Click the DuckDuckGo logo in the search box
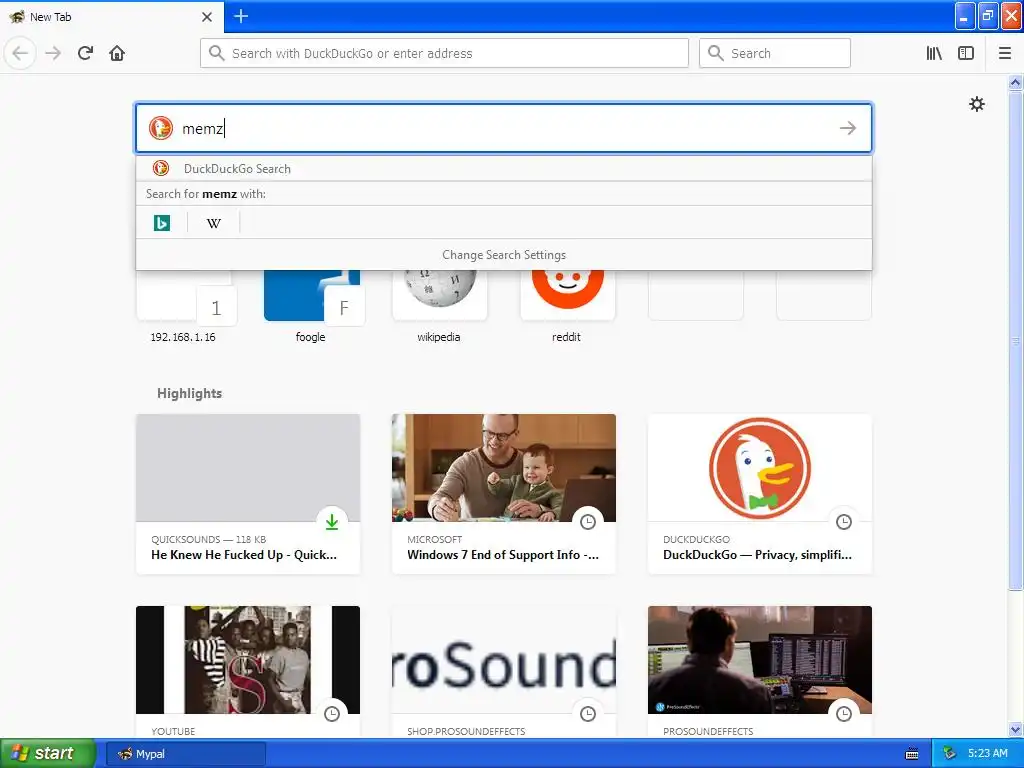The image size is (1024, 768). click(x=161, y=128)
